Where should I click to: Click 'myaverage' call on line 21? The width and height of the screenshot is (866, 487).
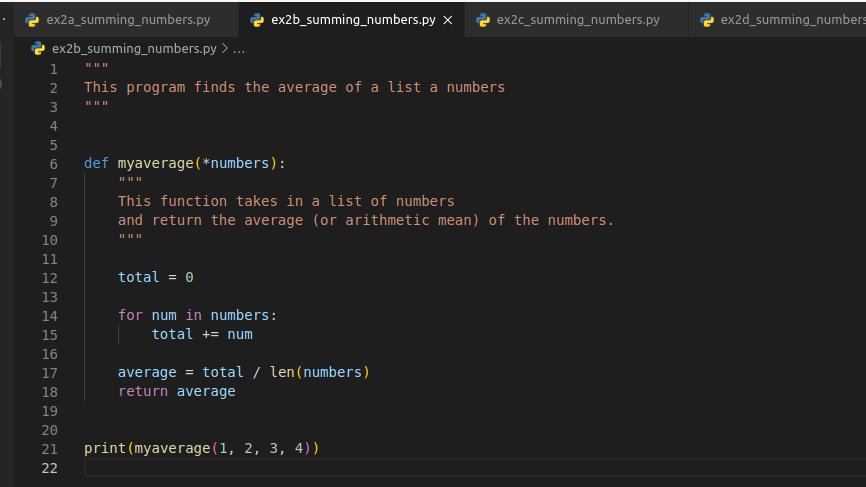[x=172, y=448]
